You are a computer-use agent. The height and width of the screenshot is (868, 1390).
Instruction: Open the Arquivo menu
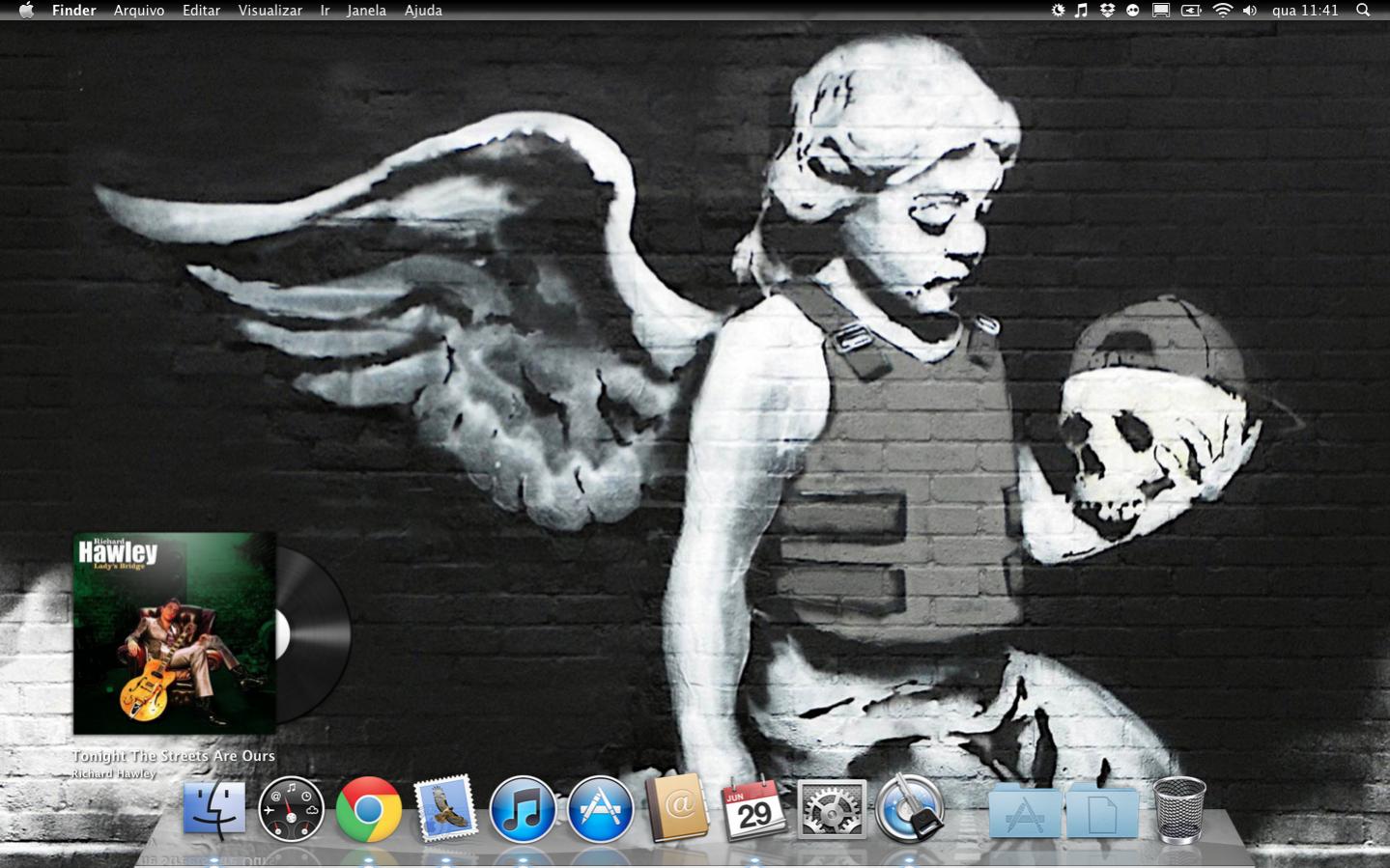(x=139, y=10)
